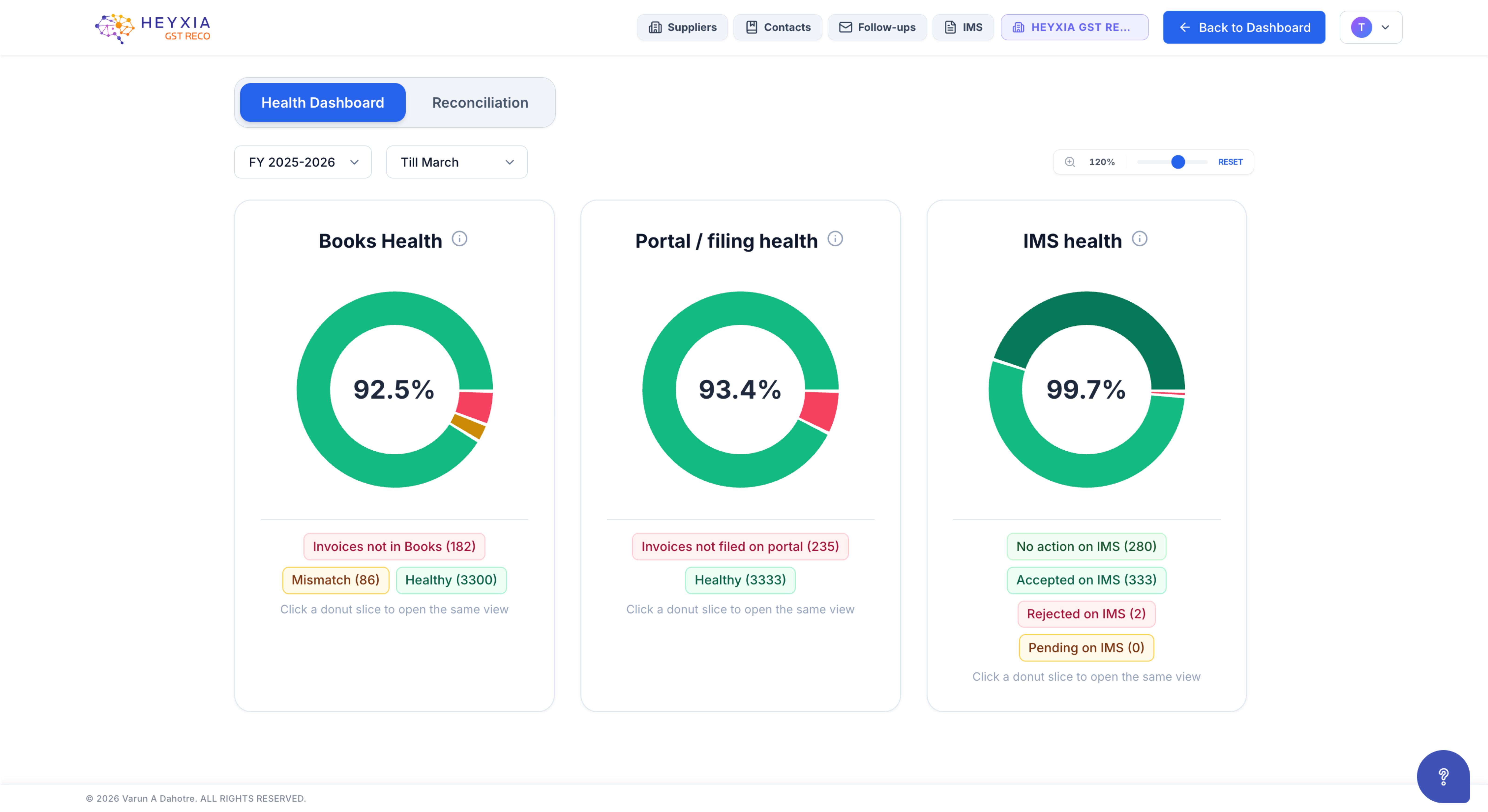
Task: Select the HEYXIA GST RE... company button
Action: pos(1074,27)
